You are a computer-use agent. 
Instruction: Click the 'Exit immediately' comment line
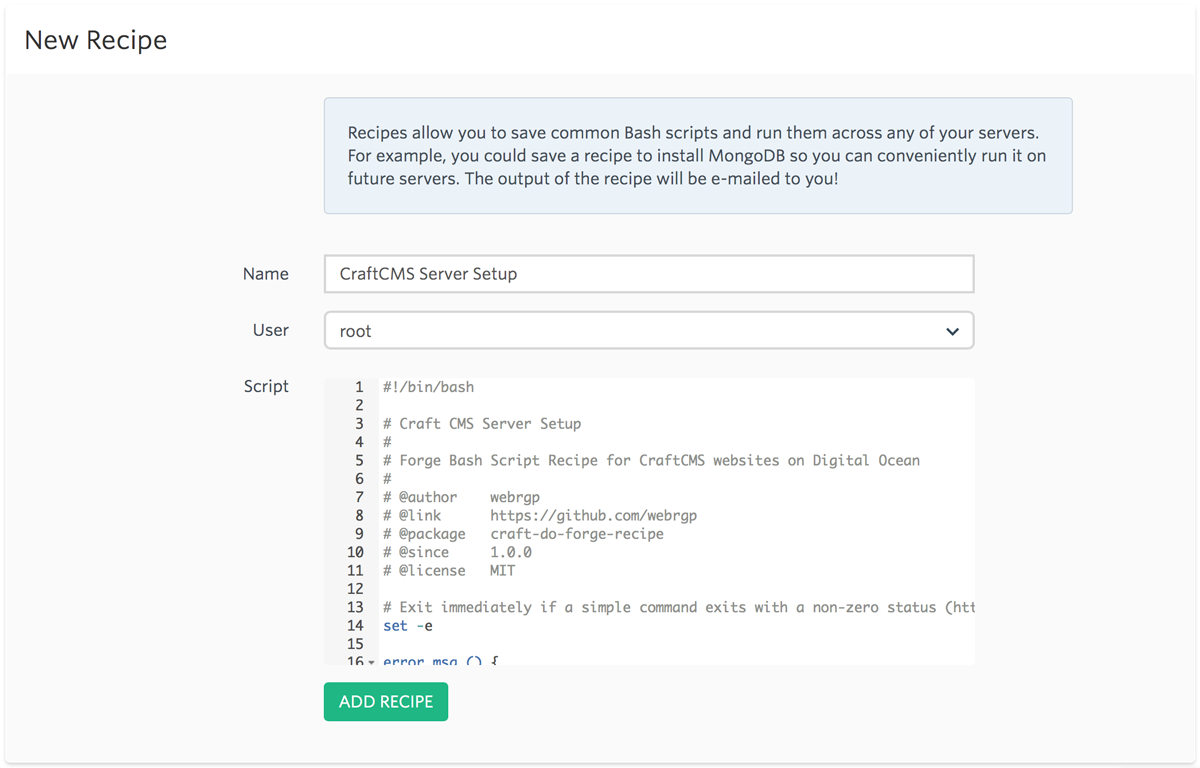click(x=678, y=607)
